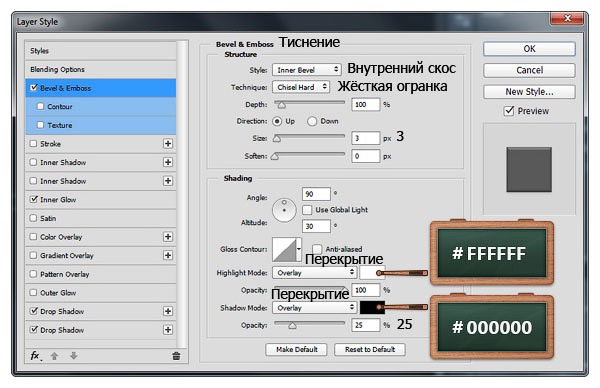Enable the Outer Glow checkbox

(x=34, y=293)
